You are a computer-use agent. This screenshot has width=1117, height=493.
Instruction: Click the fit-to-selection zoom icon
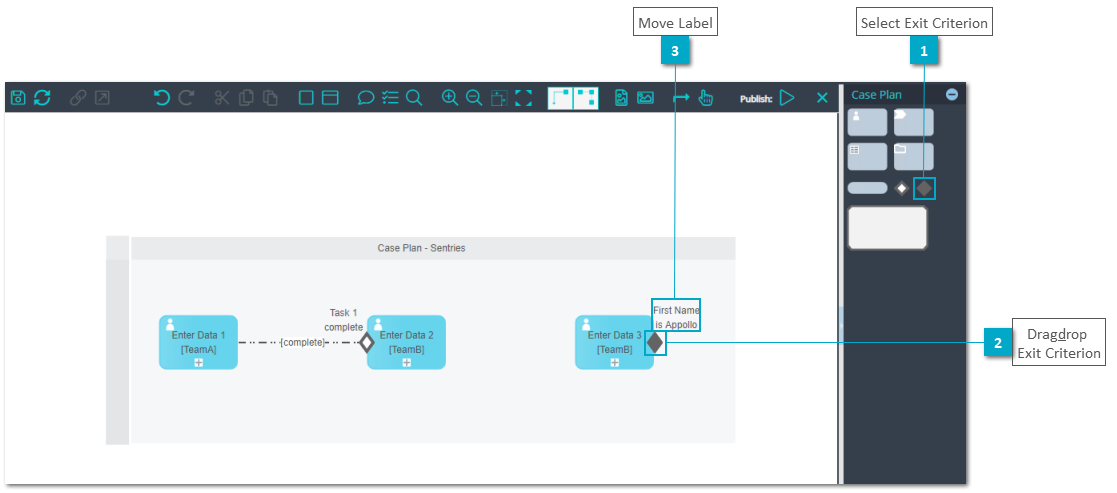coord(499,98)
